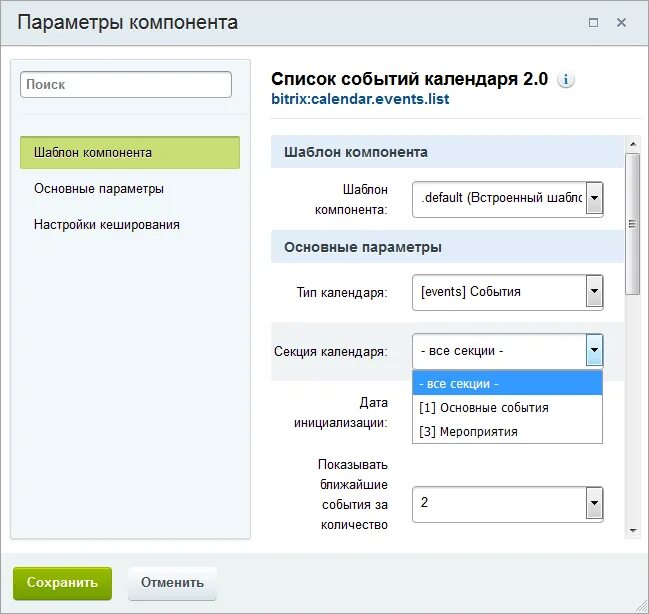Image resolution: width=649 pixels, height=614 pixels.
Task: Click the title Список событий календаря 2.0
Action: point(409,79)
